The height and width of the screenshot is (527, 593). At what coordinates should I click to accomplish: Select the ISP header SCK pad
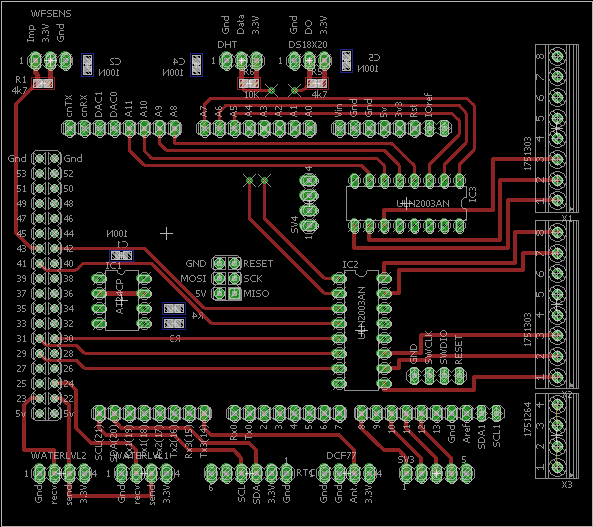coord(234,278)
